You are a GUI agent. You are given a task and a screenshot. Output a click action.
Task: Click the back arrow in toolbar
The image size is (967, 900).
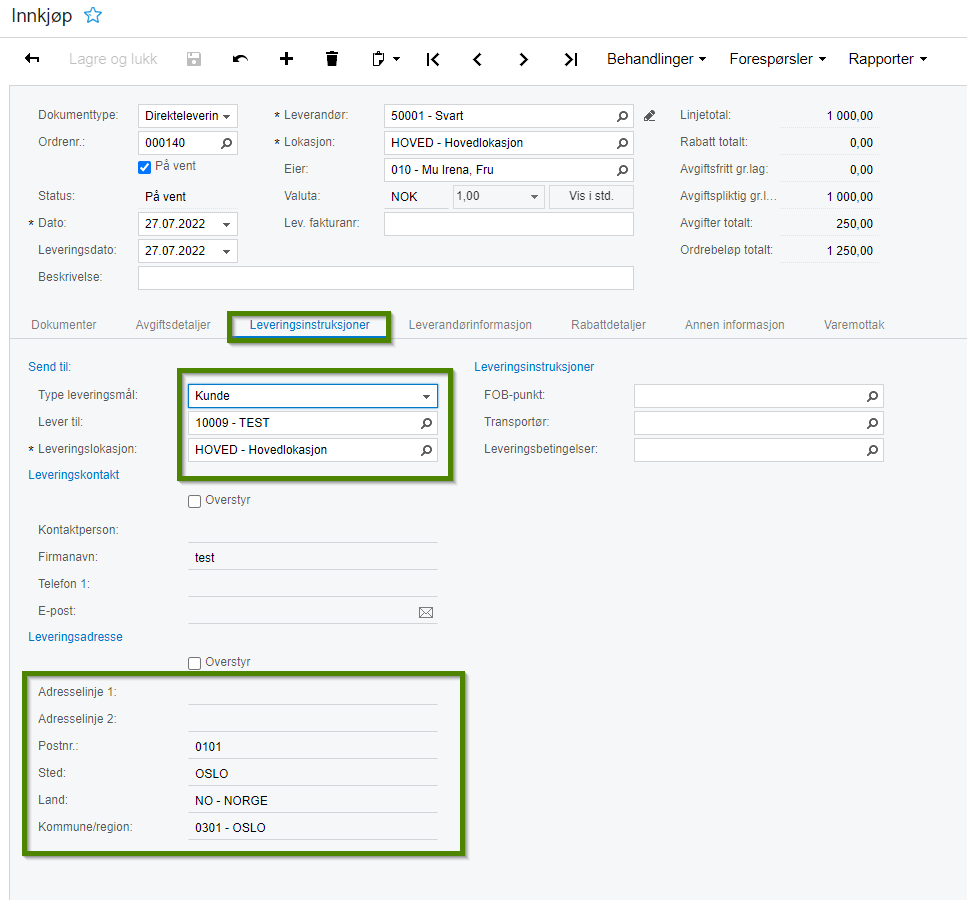click(32, 59)
